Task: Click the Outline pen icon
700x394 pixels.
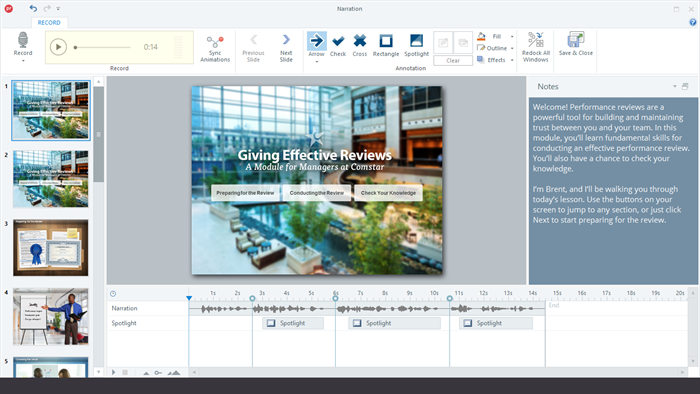Action: (481, 48)
